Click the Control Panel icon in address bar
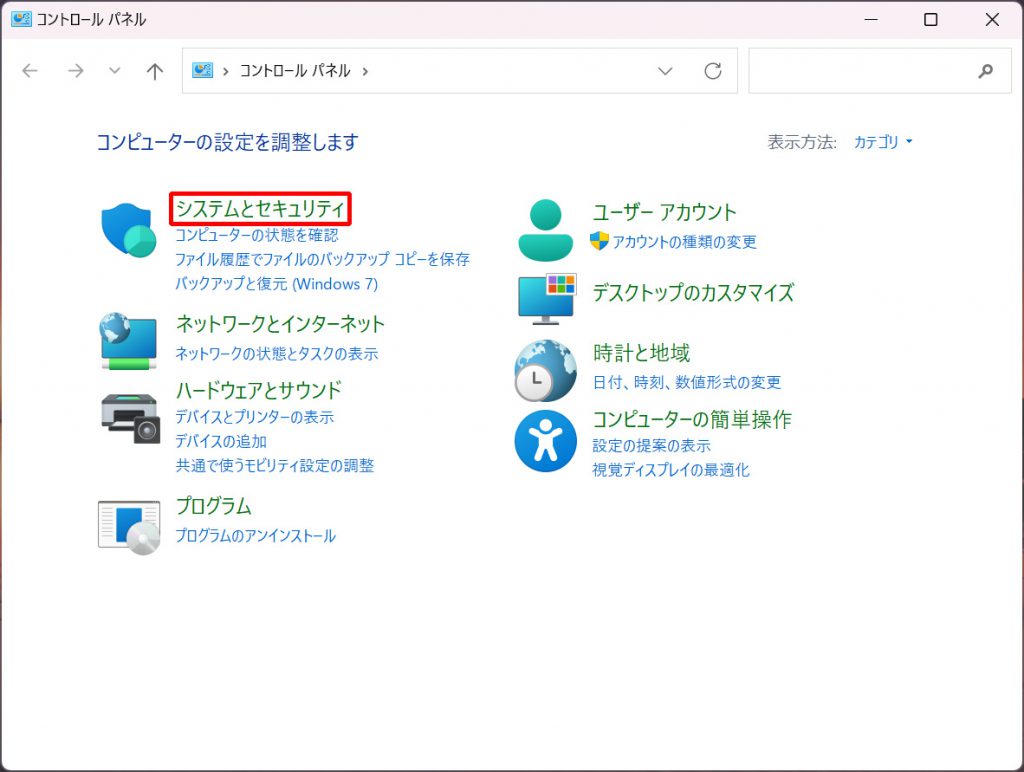Screen dimensions: 1024x772 (202, 71)
